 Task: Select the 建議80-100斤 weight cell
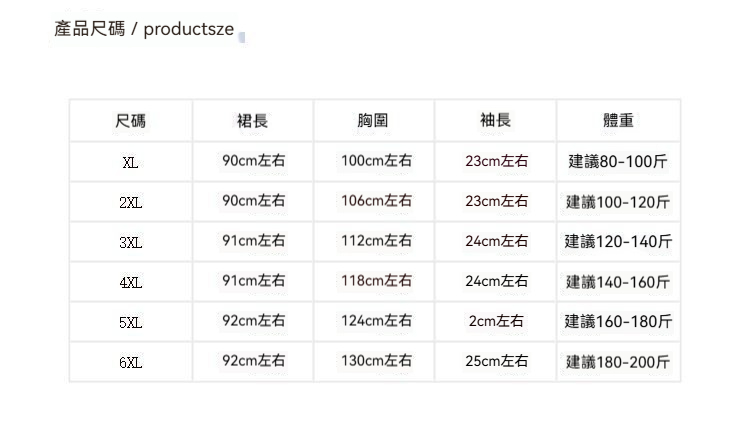point(618,161)
